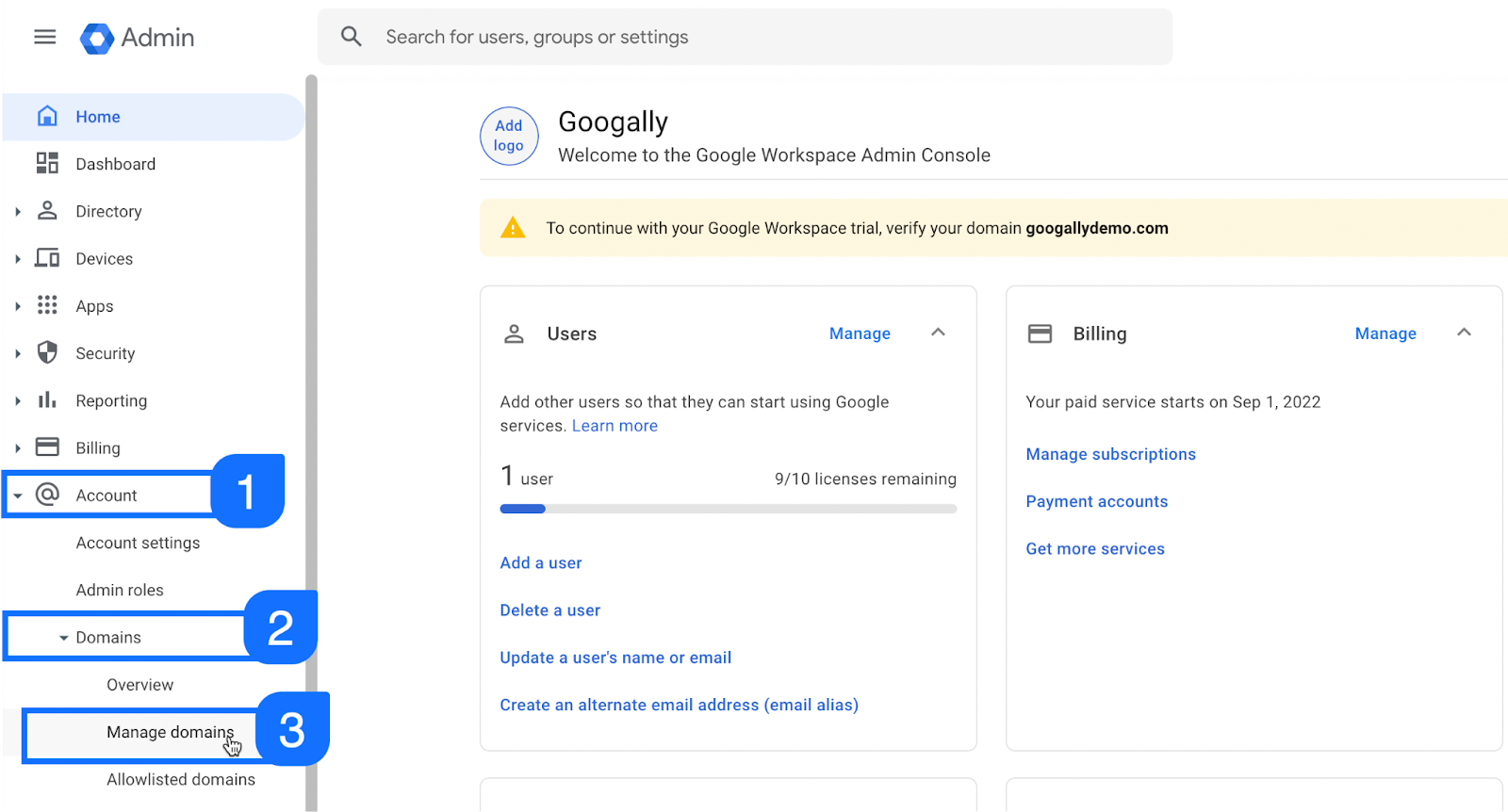The image size is (1508, 812).
Task: Open Manage subscriptions link
Action: pos(1110,454)
